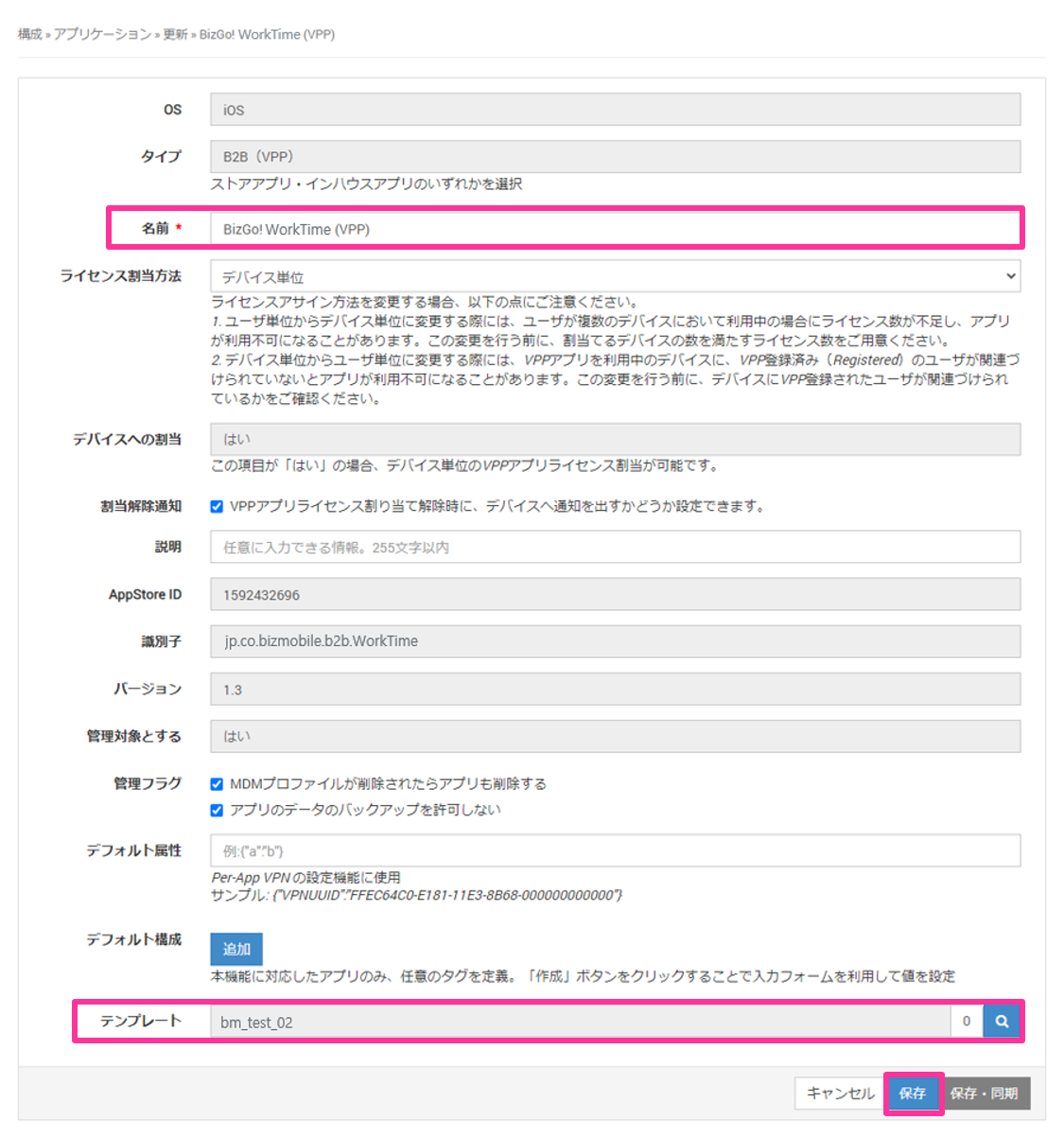Image resolution: width=1064 pixels, height=1137 pixels.
Task: Select the テンプレート field showing bm_test_02
Action: pos(579,1022)
